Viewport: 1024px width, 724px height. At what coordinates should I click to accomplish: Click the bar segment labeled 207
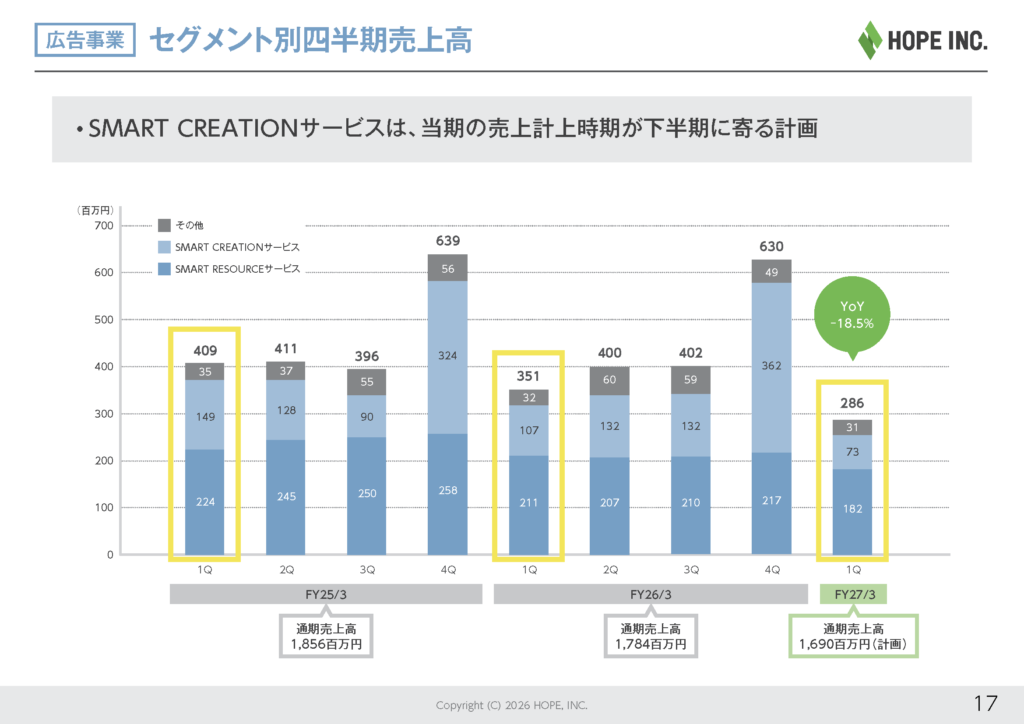(609, 506)
